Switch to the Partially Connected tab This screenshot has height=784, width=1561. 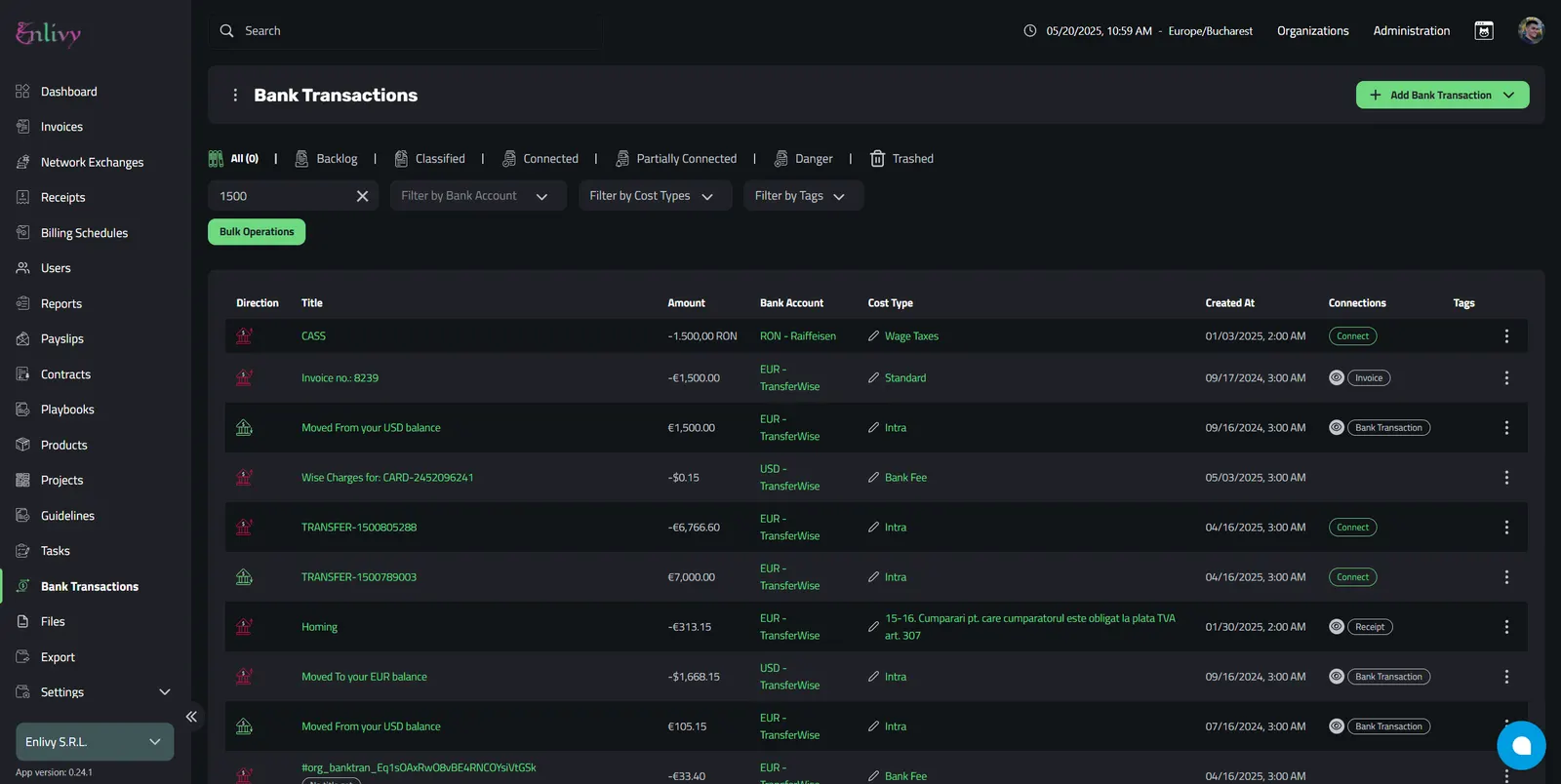[676, 159]
